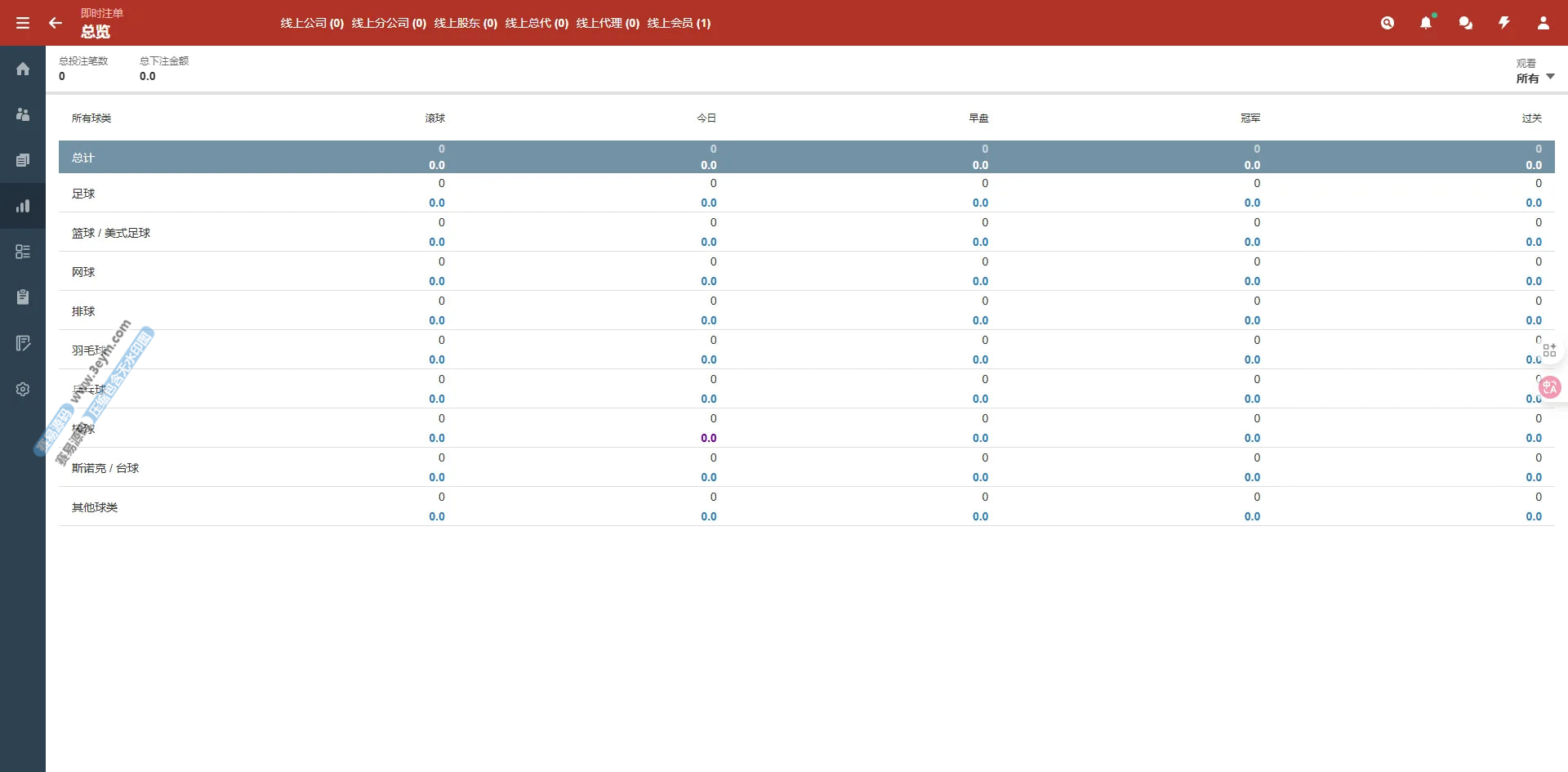Open the user profile icon
This screenshot has width=1568, height=772.
click(x=1543, y=23)
